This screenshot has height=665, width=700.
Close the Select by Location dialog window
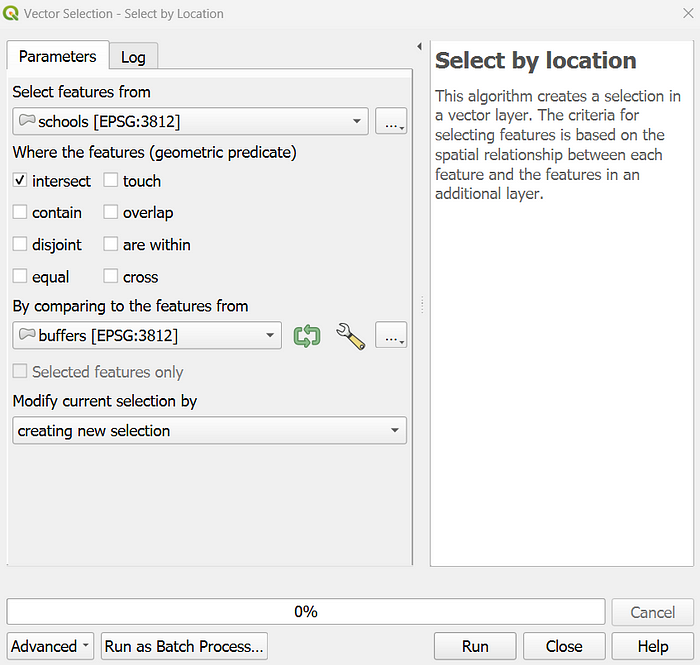(688, 13)
